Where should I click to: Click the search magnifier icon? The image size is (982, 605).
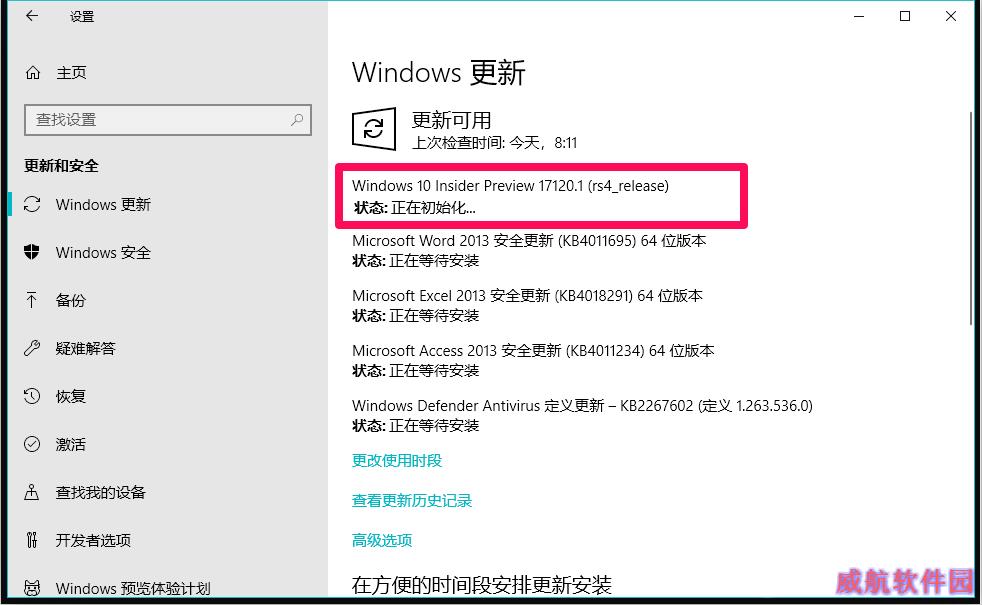(x=297, y=120)
